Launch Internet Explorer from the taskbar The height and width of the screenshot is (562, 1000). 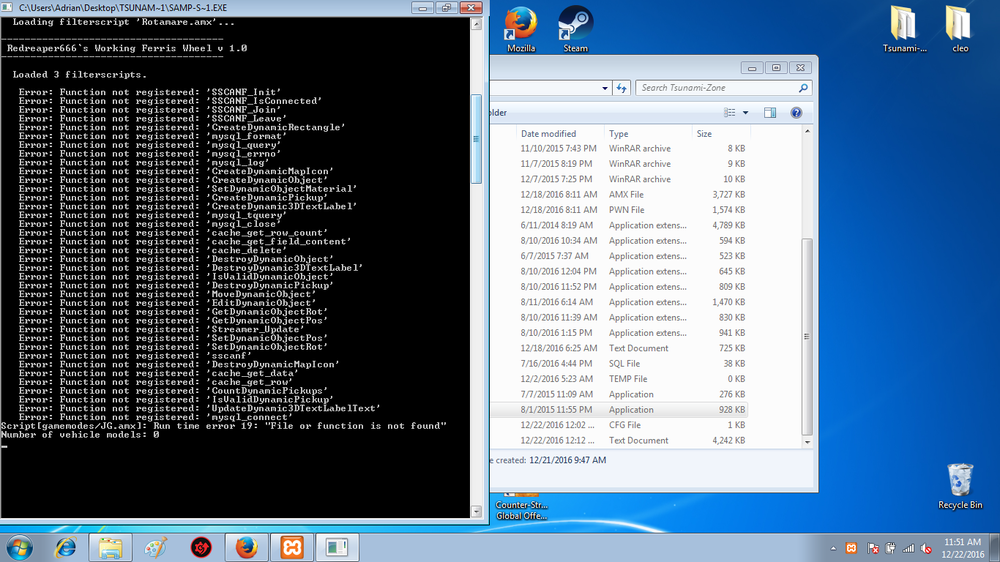coord(66,547)
